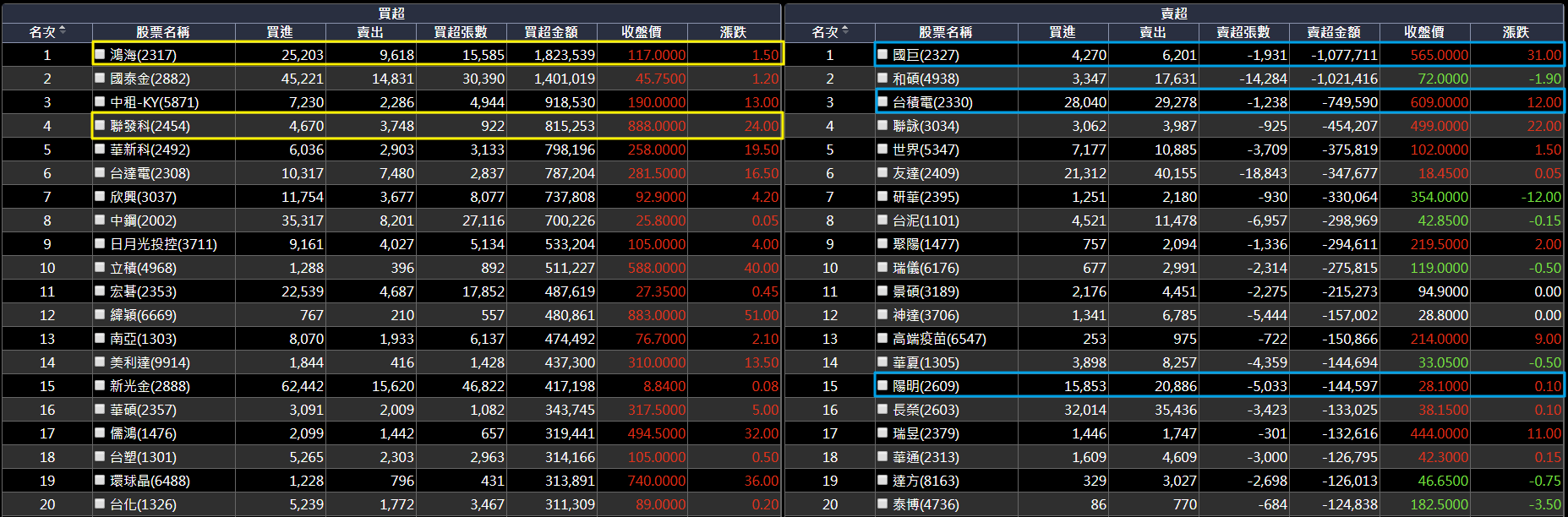The width and height of the screenshot is (1568, 517).
Task: Open stock name 神達(3706)
Action: pyautogui.click(x=926, y=315)
